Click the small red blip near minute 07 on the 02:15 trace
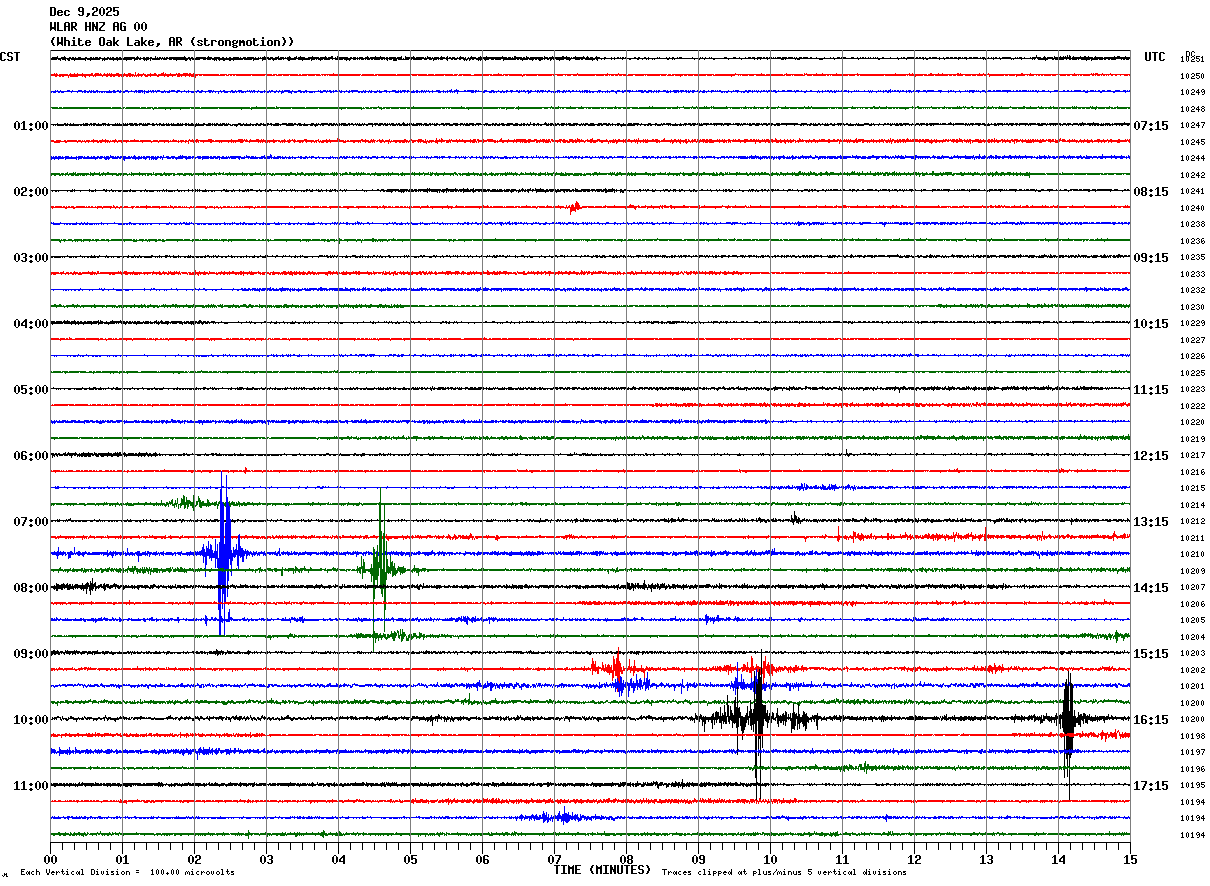The image size is (1210, 886). click(575, 207)
